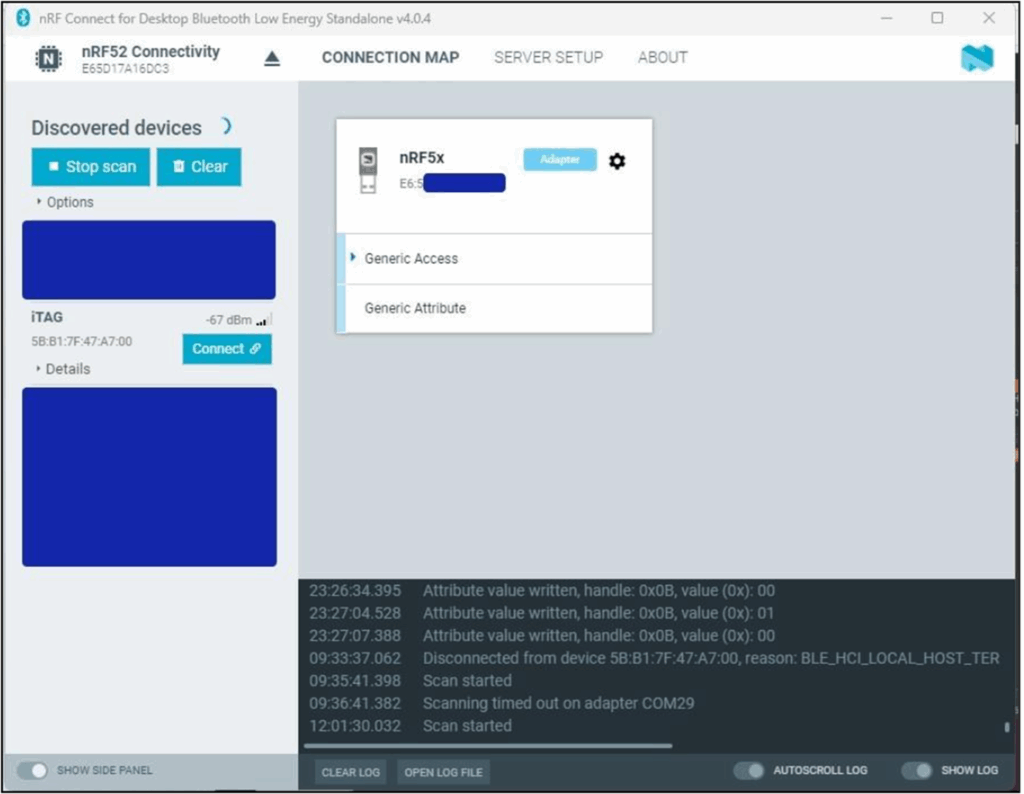The height and width of the screenshot is (794, 1024).
Task: Maximize the nRF Connect window
Action: 937,18
